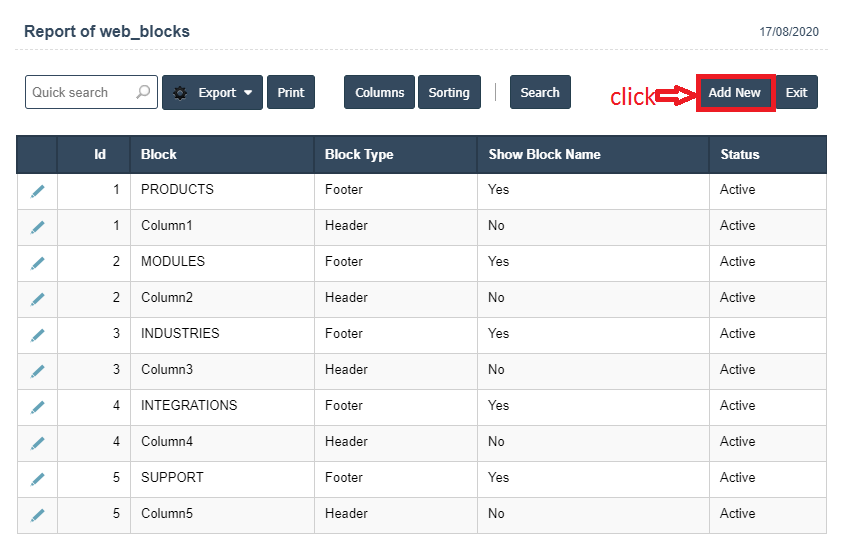This screenshot has height=534, width=845.
Task: Click the pencil edit icon for PRODUCTS row
Action: click(38, 191)
